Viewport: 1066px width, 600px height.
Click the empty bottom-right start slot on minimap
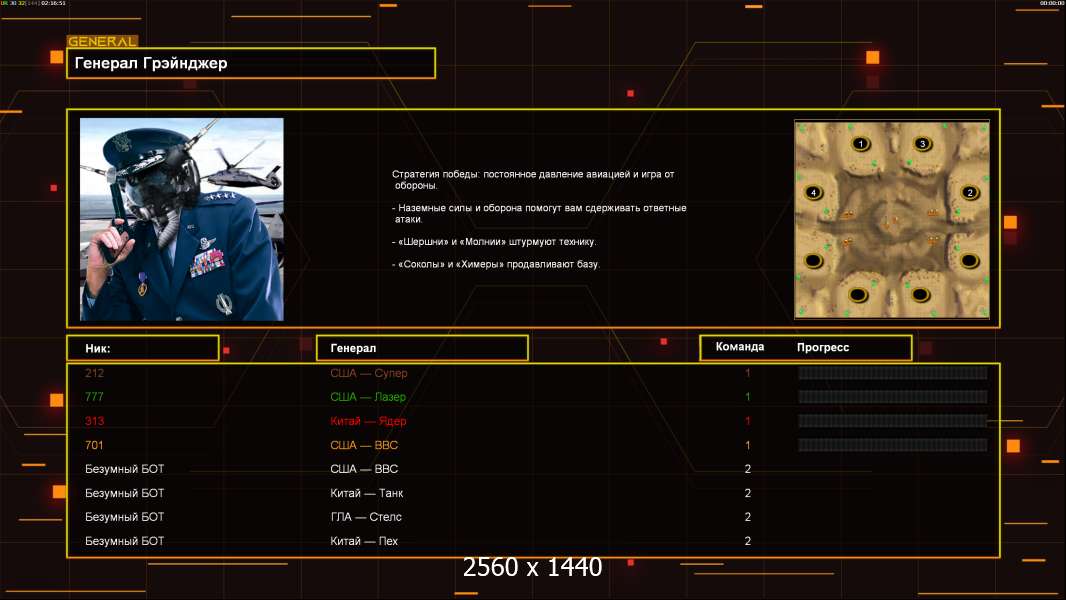[x=921, y=295]
